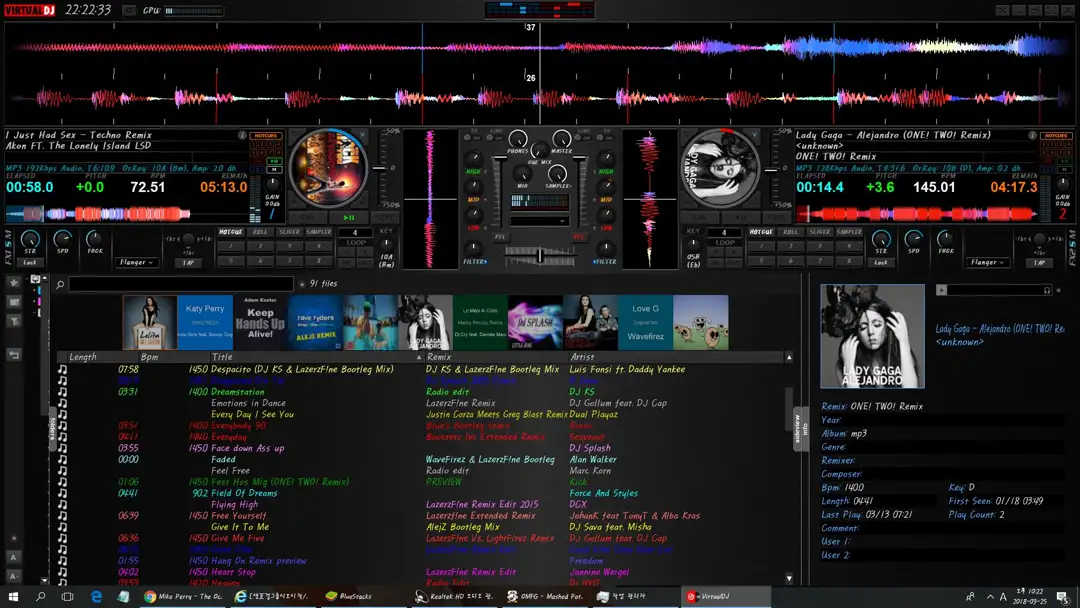The height and width of the screenshot is (608, 1080).
Task: Turn the left deck FBCK effect knob
Action: click(x=94, y=239)
